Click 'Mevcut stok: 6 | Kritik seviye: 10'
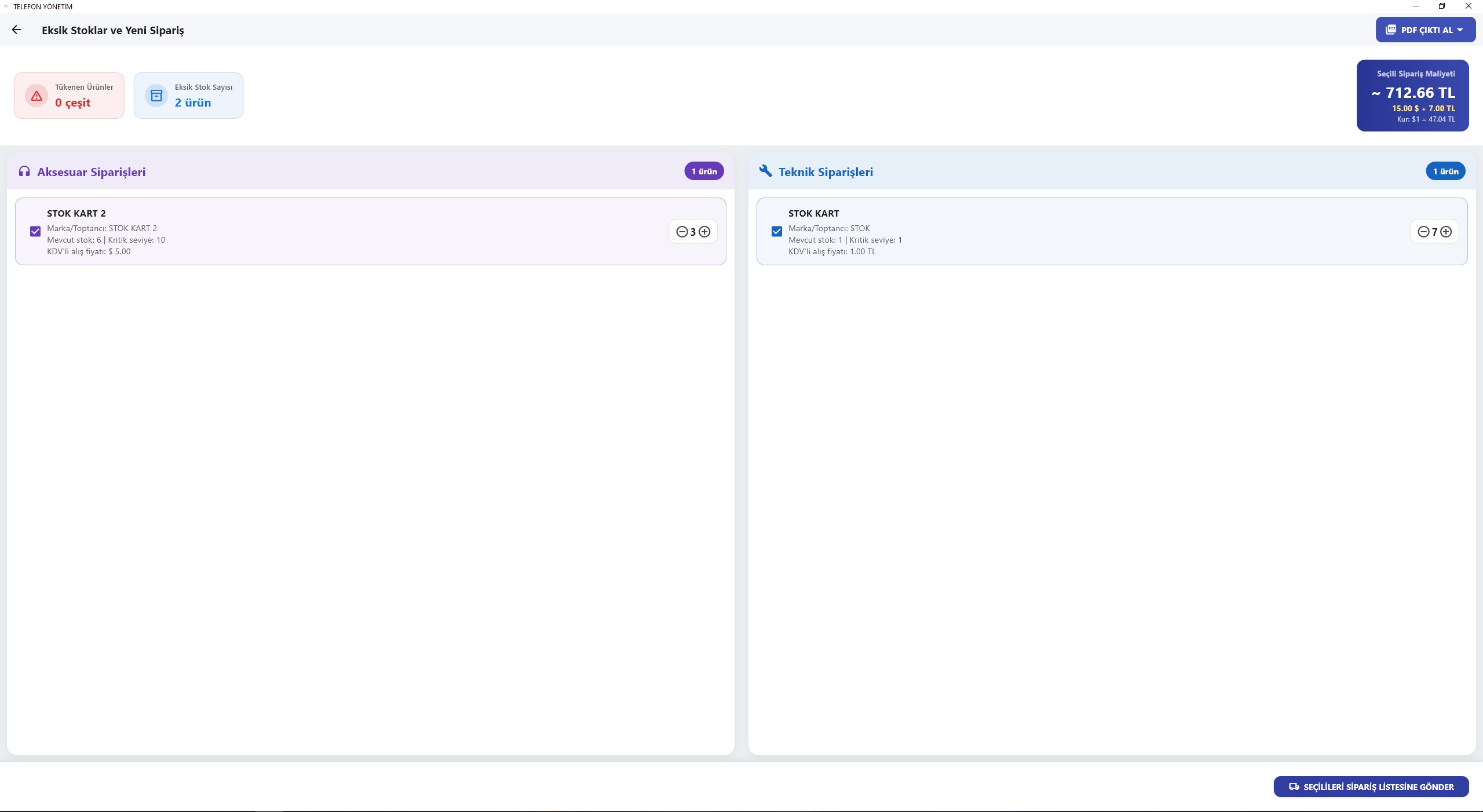 pyautogui.click(x=106, y=240)
